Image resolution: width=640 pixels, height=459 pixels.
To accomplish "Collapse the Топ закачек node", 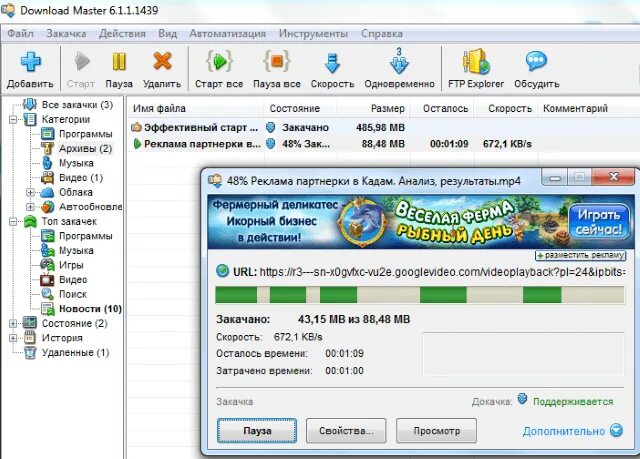I will point(13,222).
